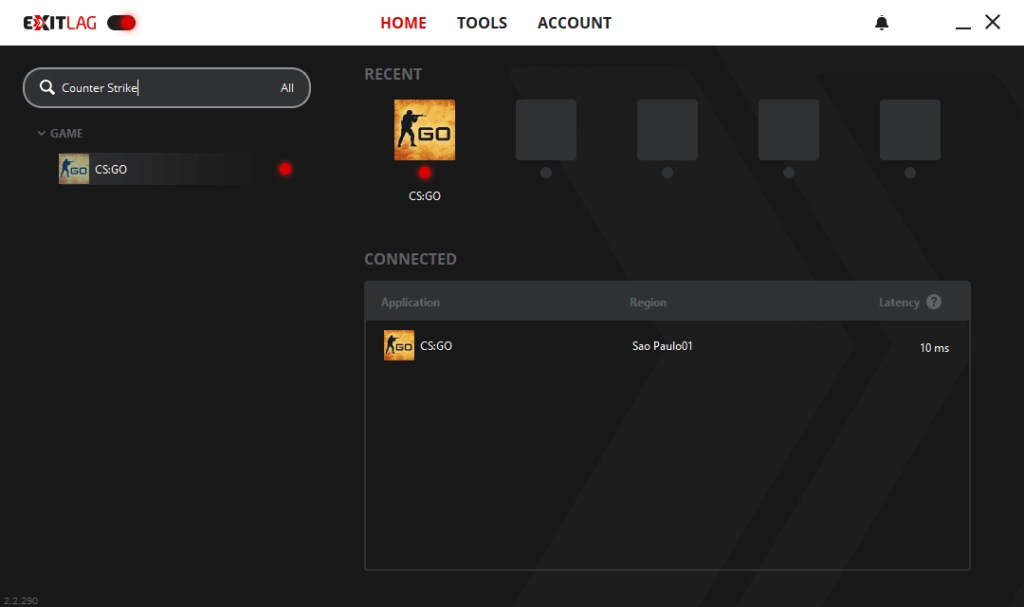Switch to the TOOLS tab
The width and height of the screenshot is (1024, 607).
click(x=482, y=22)
